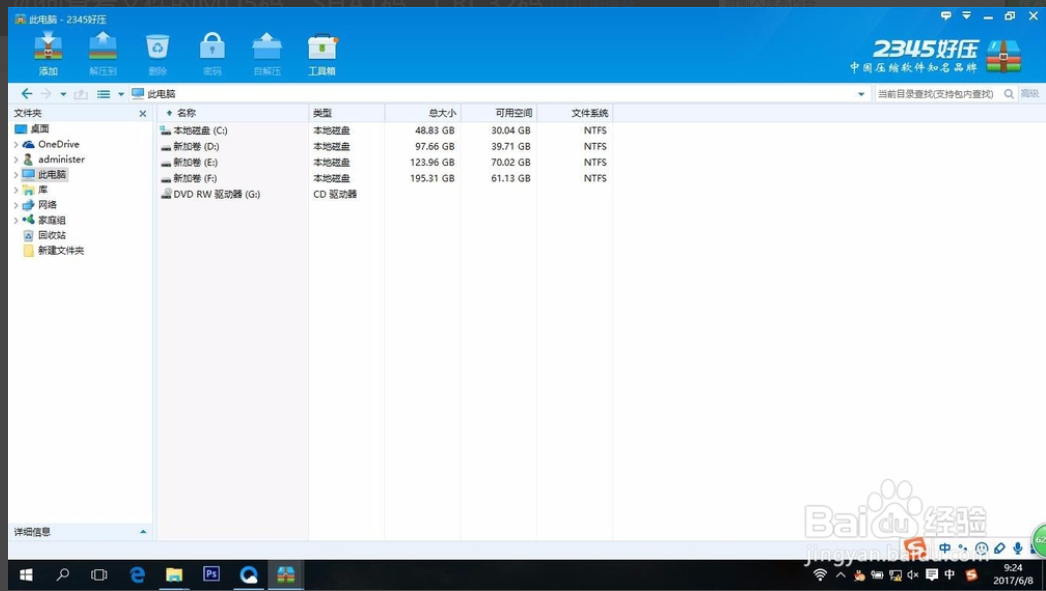1046x591 pixels.
Task: Sort by the 总大小 column header
Action: (x=422, y=113)
